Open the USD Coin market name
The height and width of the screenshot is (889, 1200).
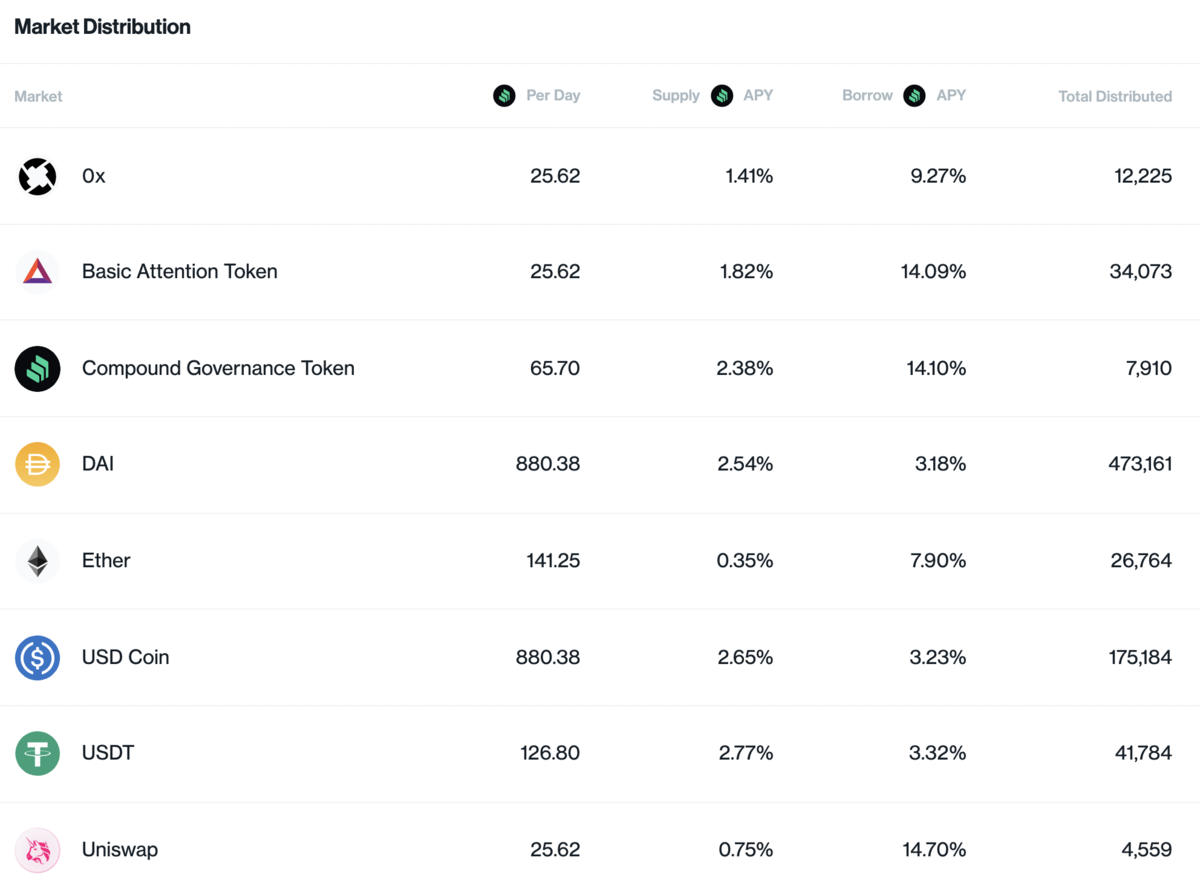pos(126,657)
